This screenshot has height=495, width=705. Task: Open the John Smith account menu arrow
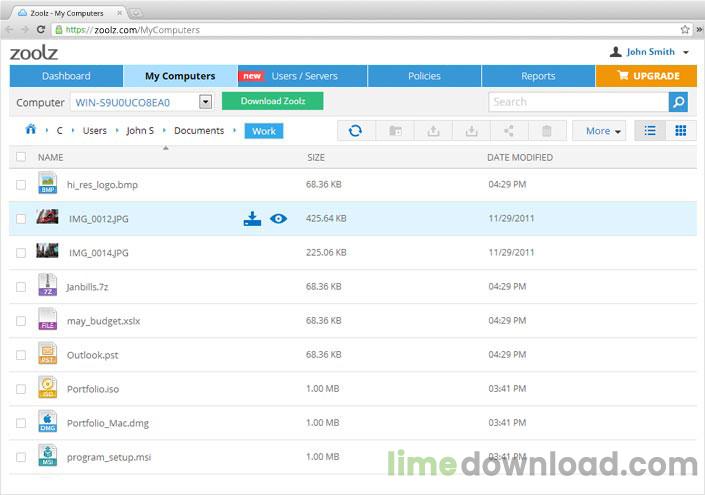[x=686, y=53]
